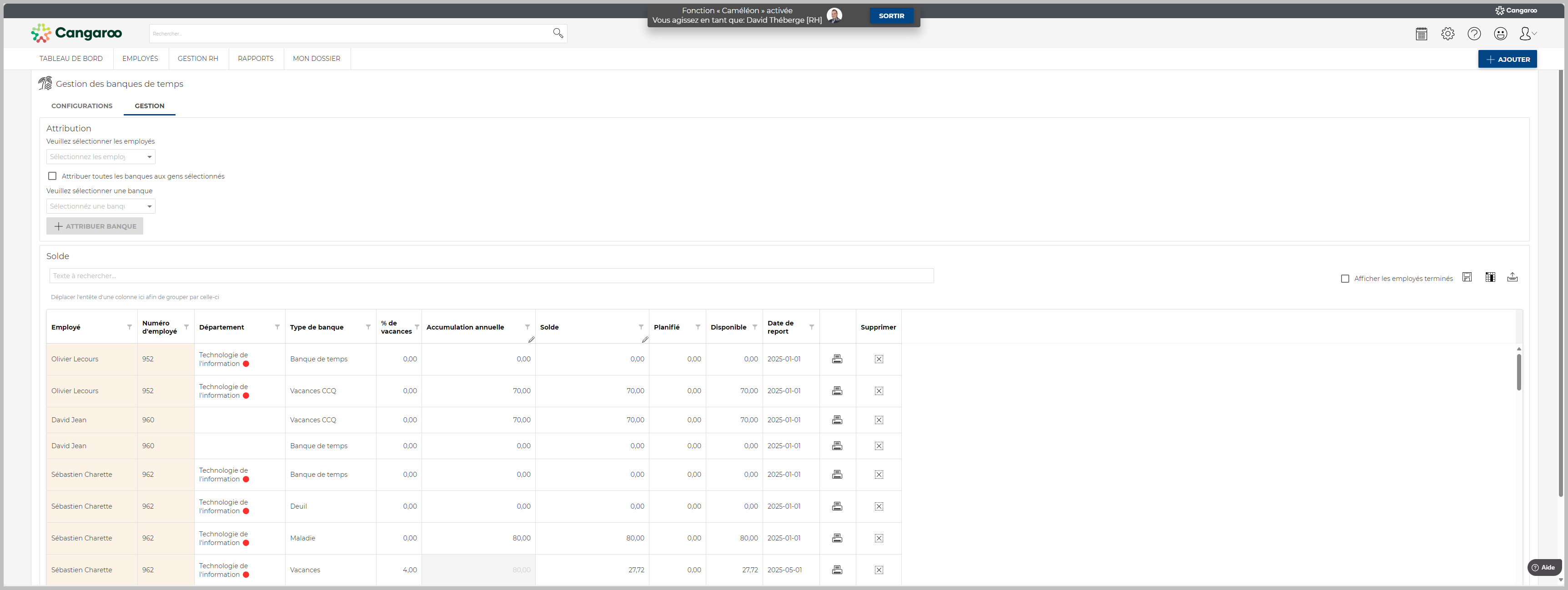
Task: Click the export data icon
Action: point(1512,277)
